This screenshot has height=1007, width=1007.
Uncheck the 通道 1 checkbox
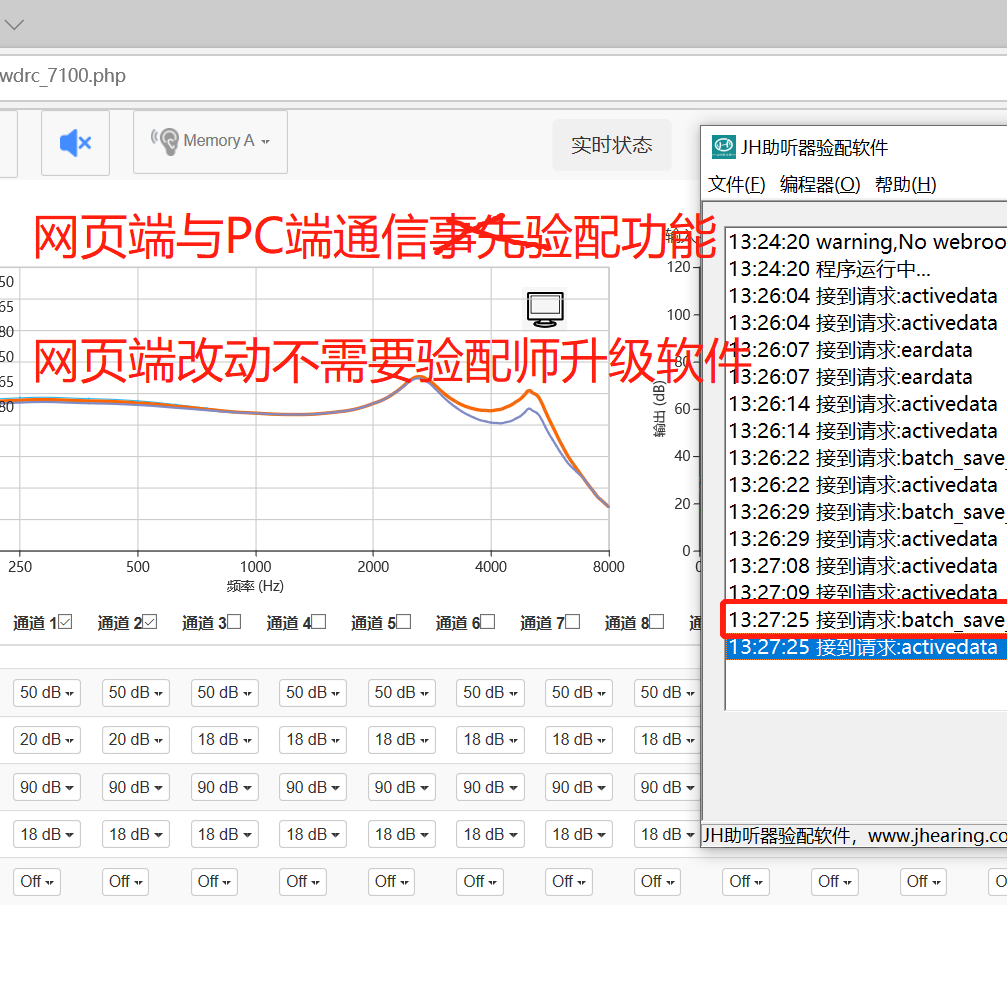[x=66, y=622]
